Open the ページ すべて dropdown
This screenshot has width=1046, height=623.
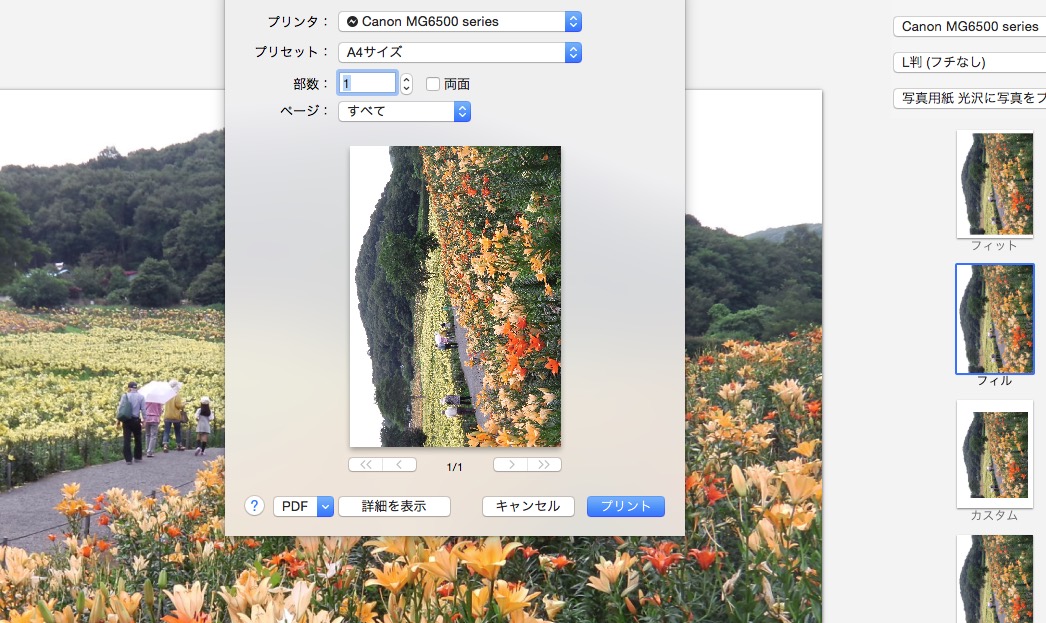click(404, 111)
